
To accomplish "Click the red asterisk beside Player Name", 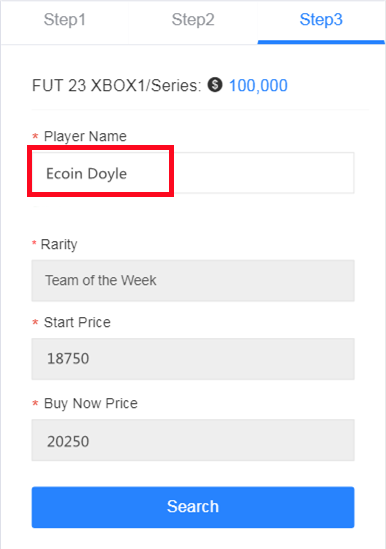I will (x=35, y=136).
